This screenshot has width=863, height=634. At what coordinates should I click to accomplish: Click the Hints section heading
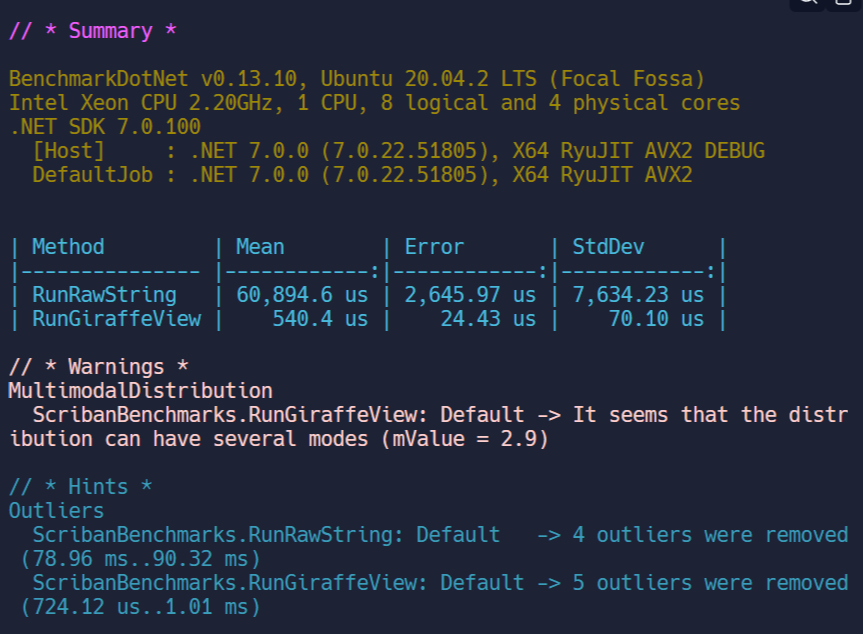tap(81, 487)
